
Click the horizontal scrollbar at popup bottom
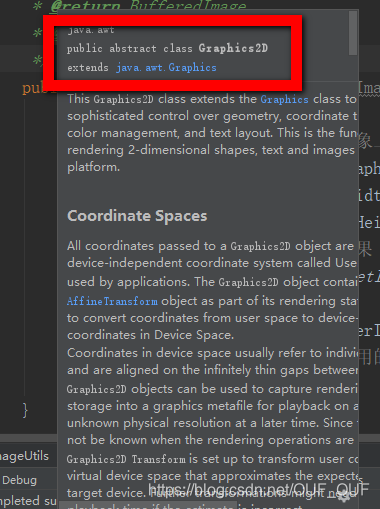pyautogui.click(x=150, y=505)
